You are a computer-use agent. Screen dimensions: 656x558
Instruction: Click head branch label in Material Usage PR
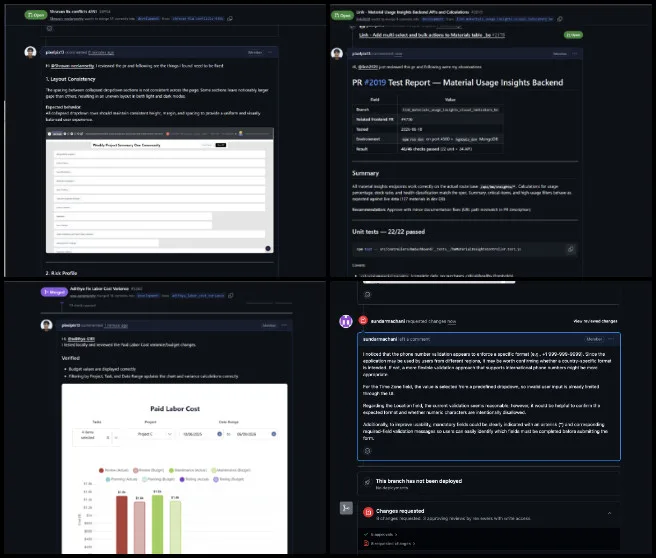click(505, 19)
